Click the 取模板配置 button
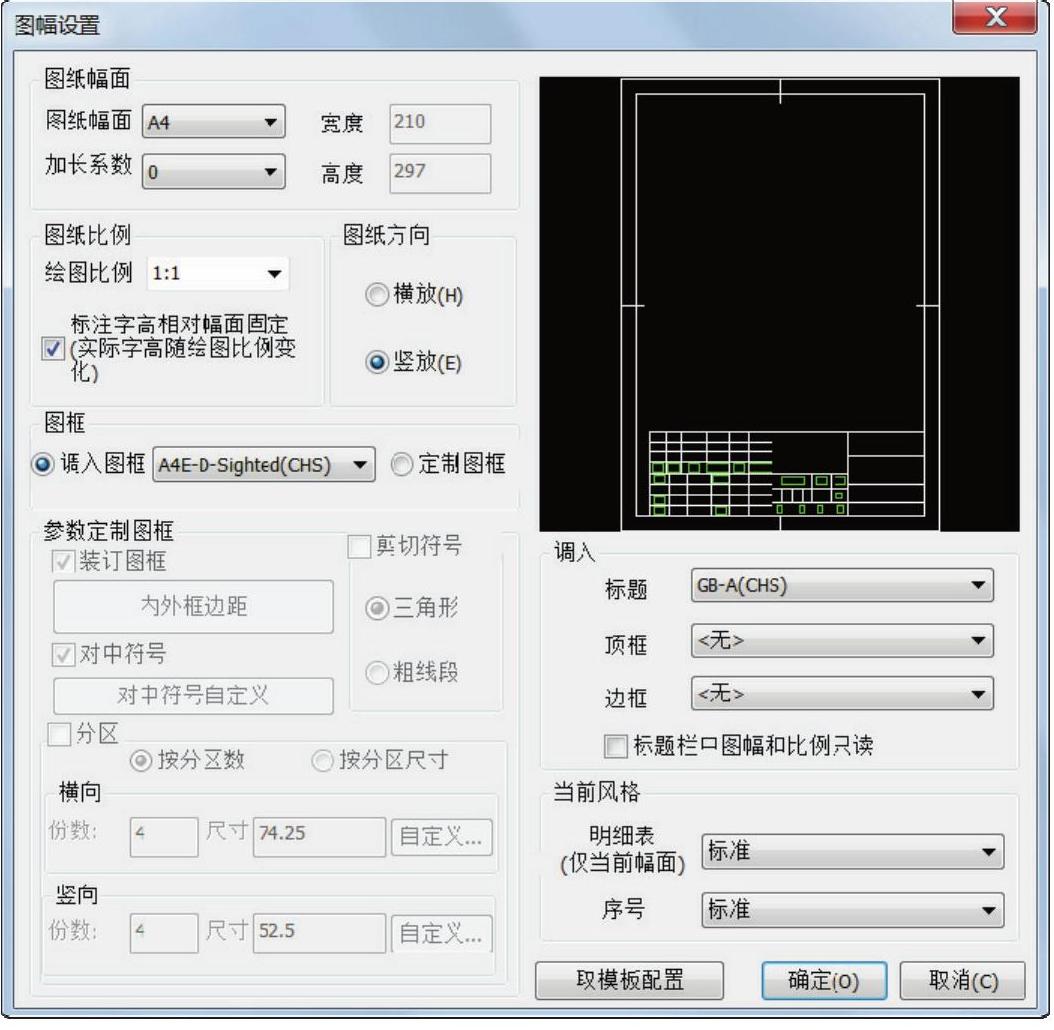Image resolution: width=1054 pixels, height=1030 pixels. (629, 980)
